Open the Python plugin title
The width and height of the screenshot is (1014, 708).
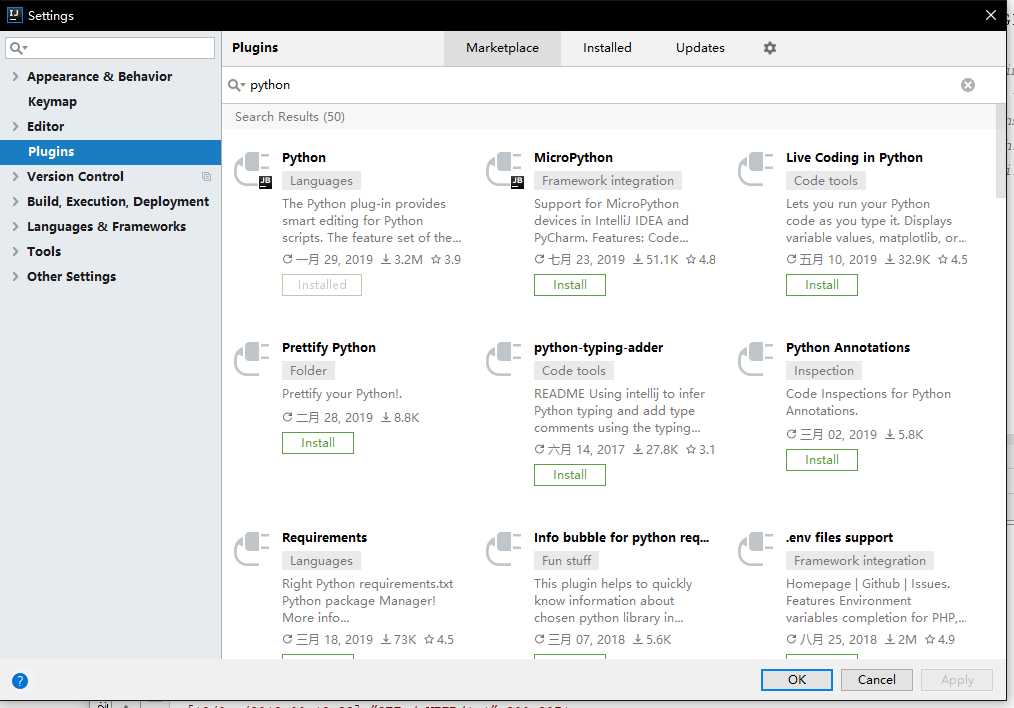(304, 158)
